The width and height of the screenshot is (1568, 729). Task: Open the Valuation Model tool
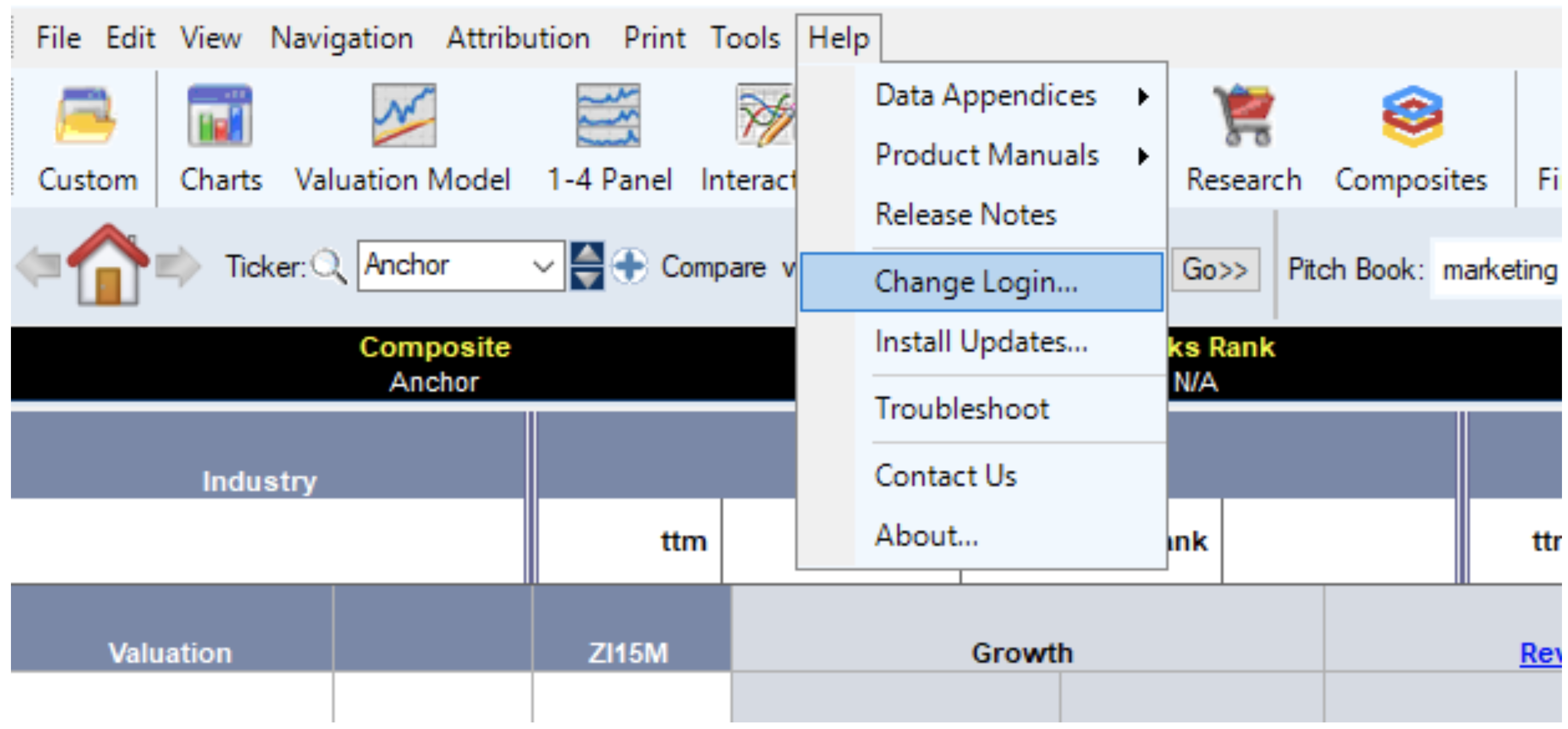pyautogui.click(x=403, y=115)
